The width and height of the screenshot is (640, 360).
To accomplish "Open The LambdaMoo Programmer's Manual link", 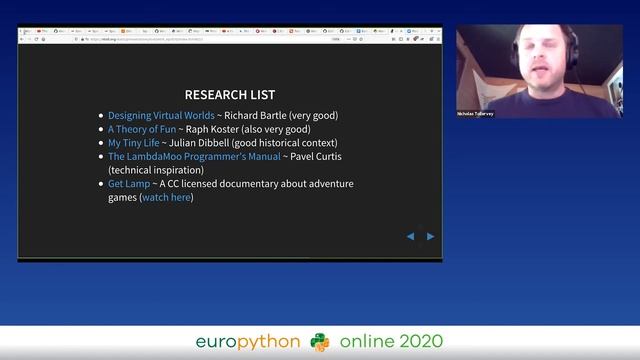I will click(x=194, y=156).
